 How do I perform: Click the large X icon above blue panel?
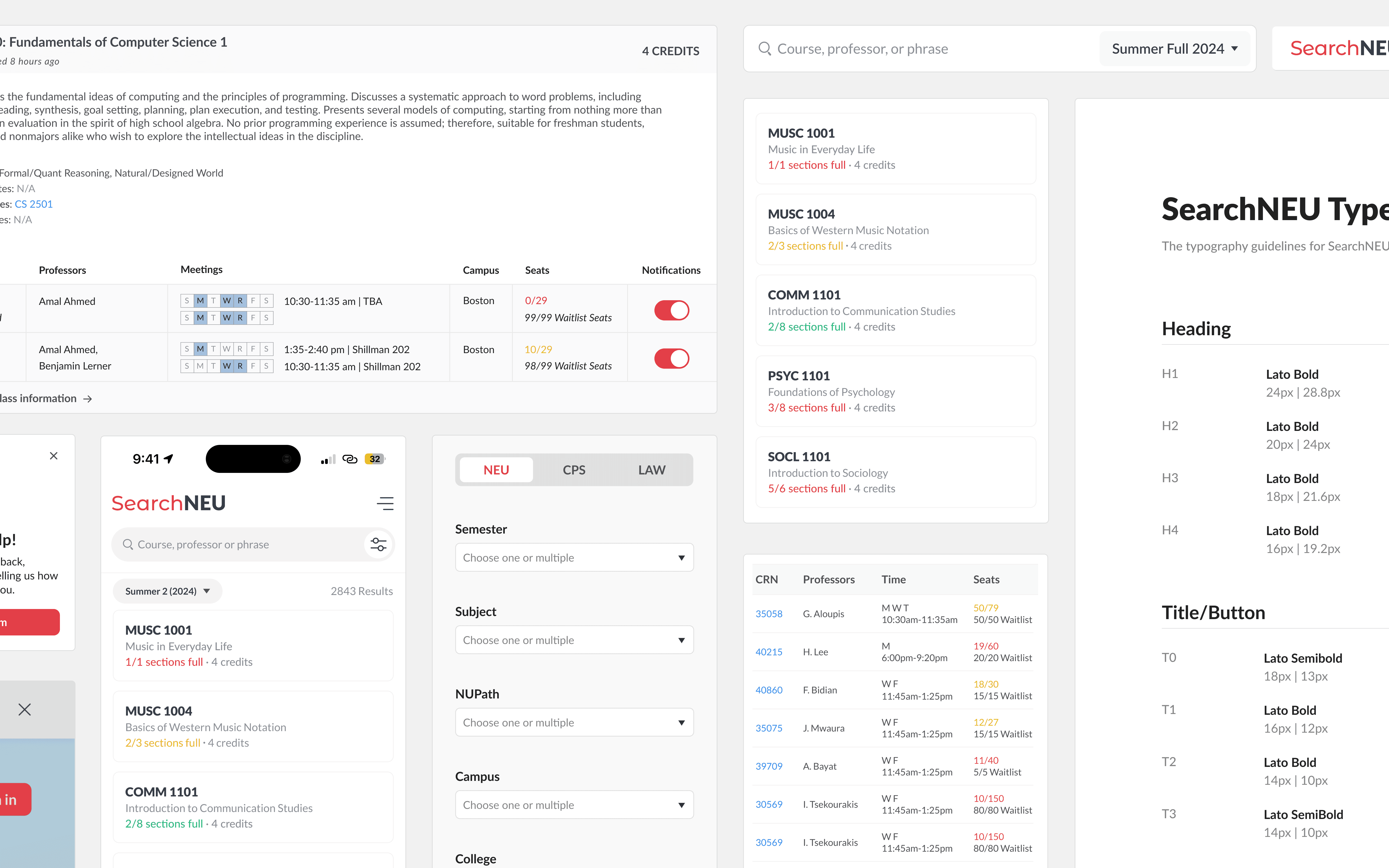[25, 710]
